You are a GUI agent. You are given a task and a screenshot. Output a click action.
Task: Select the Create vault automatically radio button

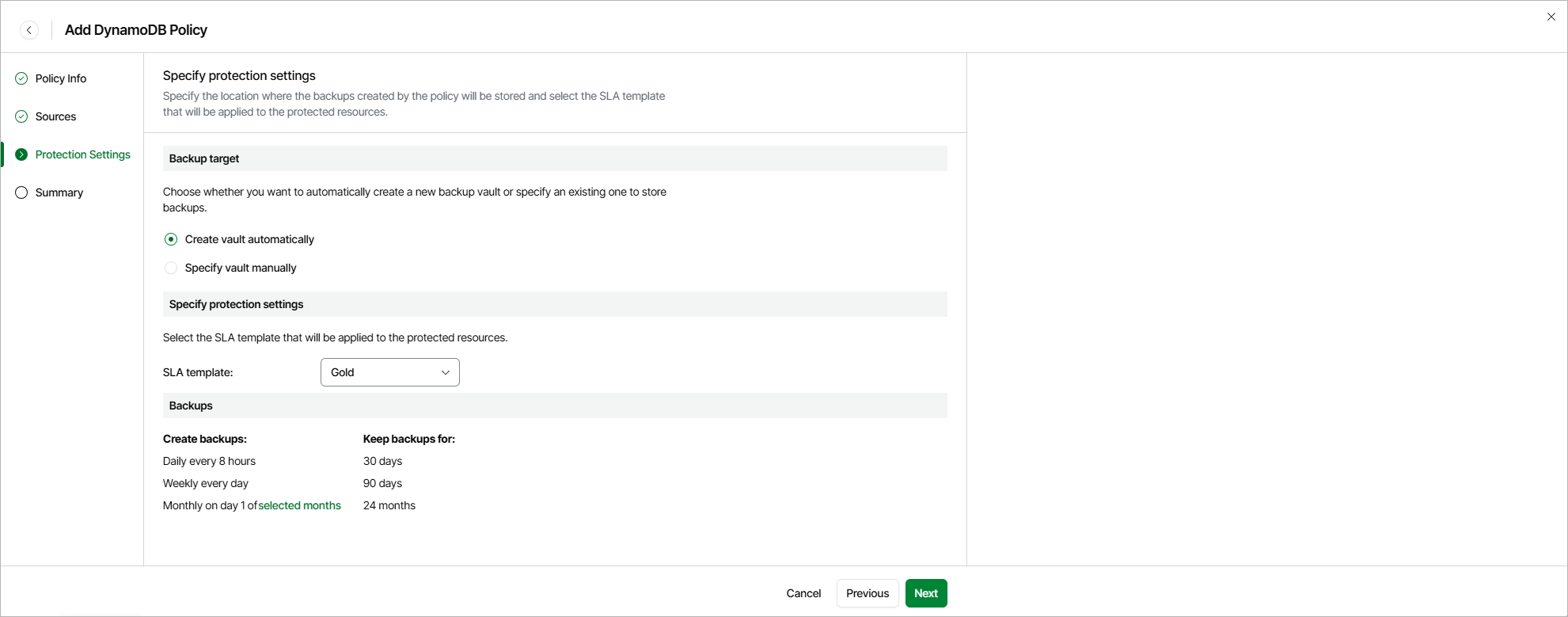(171, 239)
